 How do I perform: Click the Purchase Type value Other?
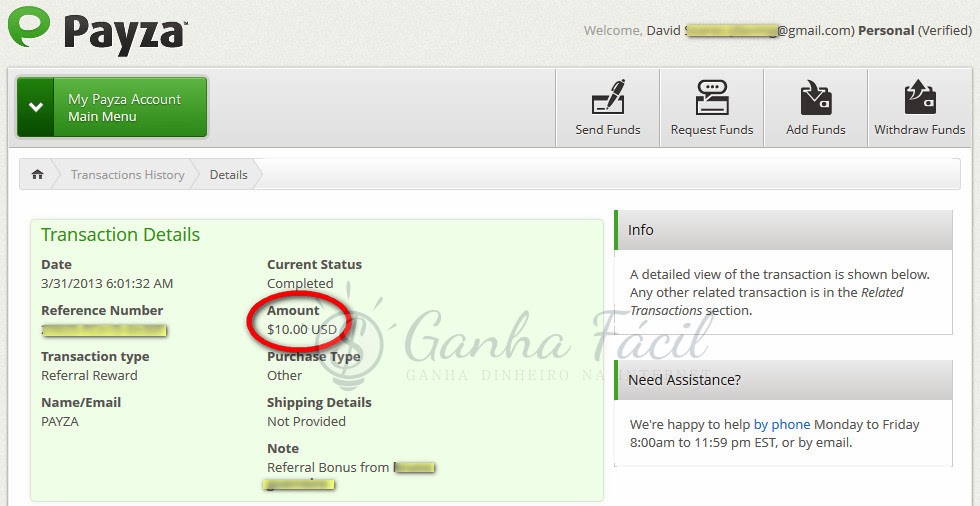[284, 375]
